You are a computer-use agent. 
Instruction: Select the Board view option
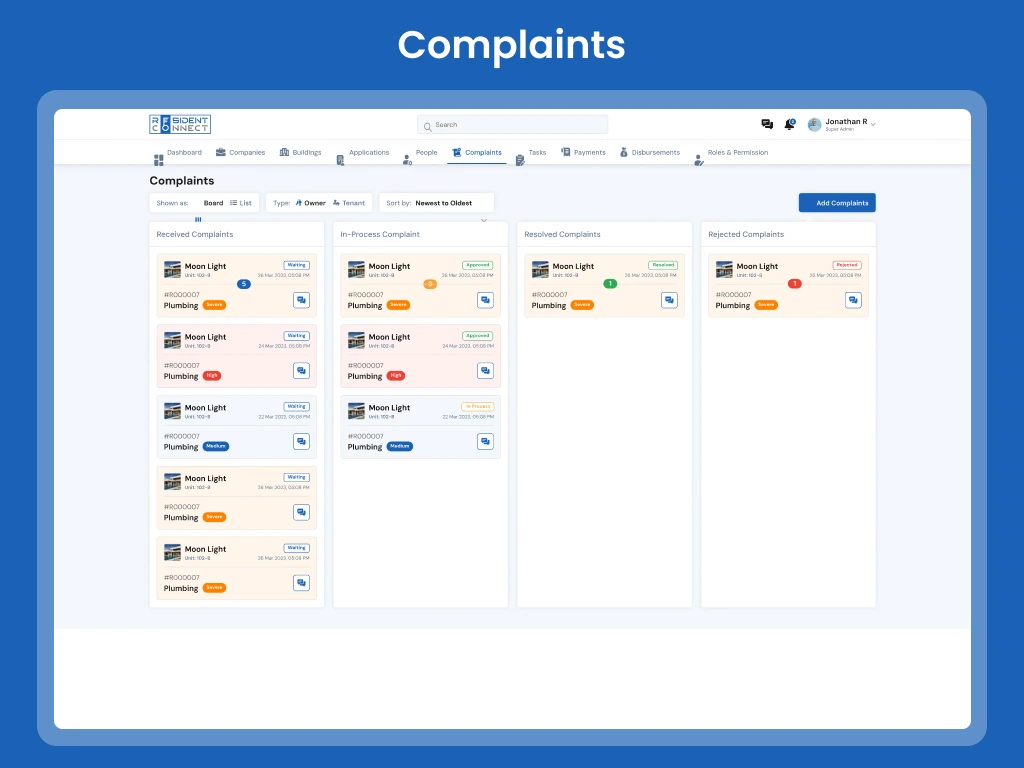pos(213,203)
